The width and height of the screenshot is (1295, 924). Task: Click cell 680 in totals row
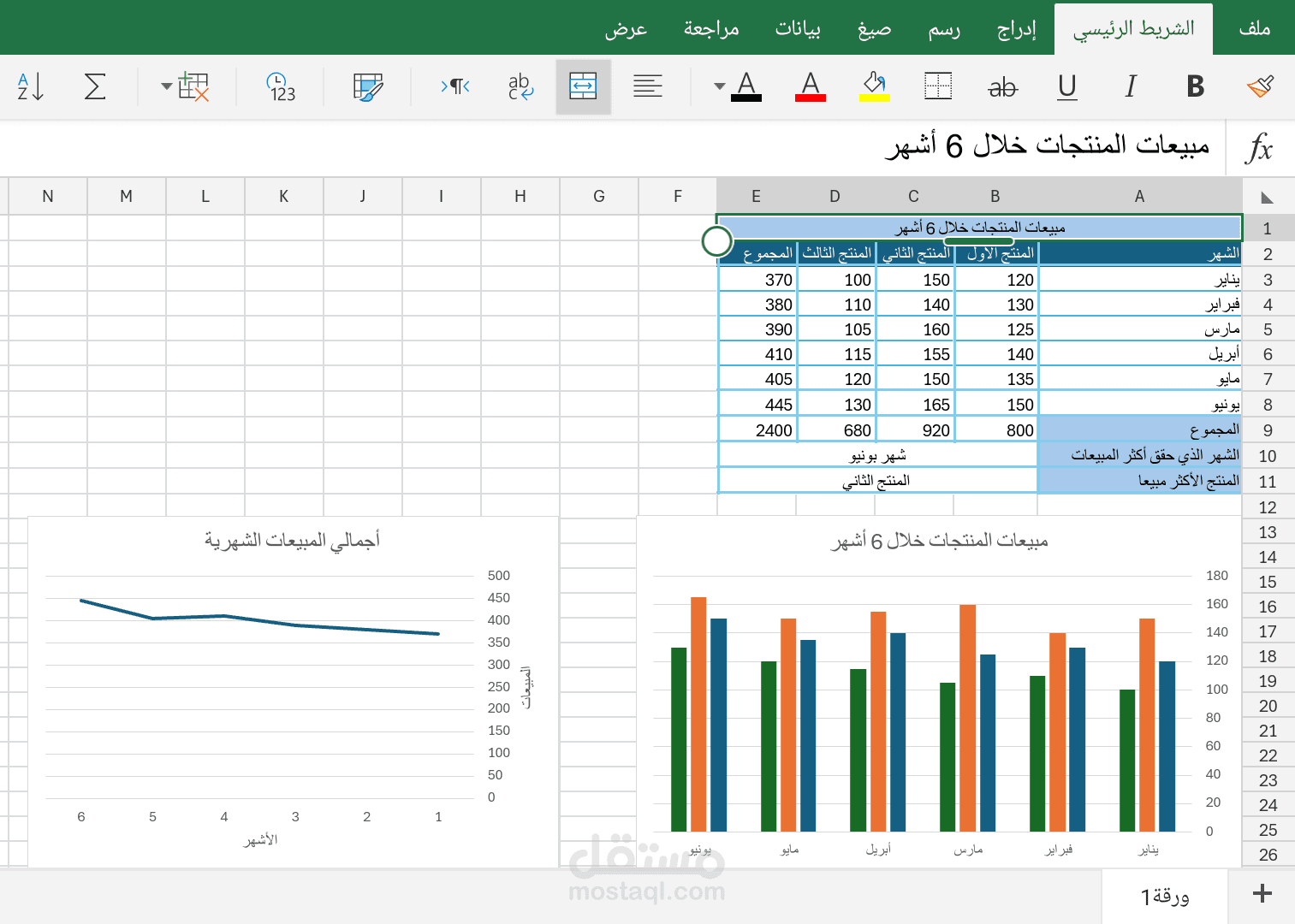(x=837, y=430)
